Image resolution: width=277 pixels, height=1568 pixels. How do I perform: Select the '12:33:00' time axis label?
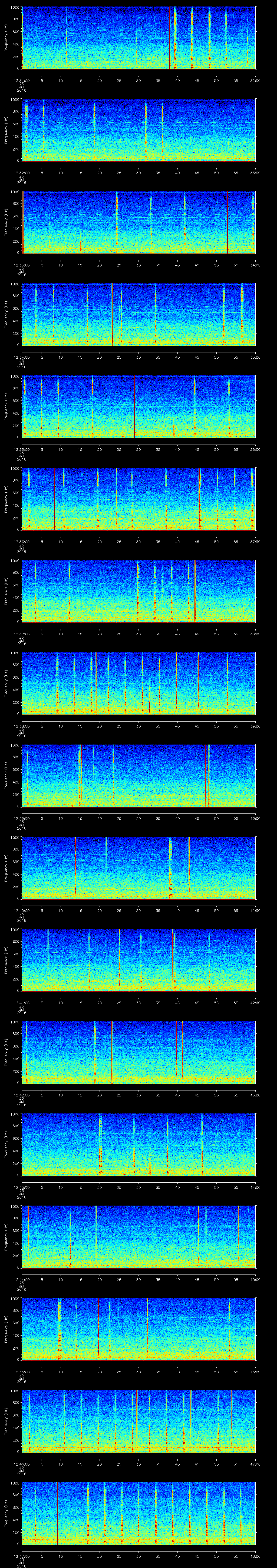(x=22, y=265)
